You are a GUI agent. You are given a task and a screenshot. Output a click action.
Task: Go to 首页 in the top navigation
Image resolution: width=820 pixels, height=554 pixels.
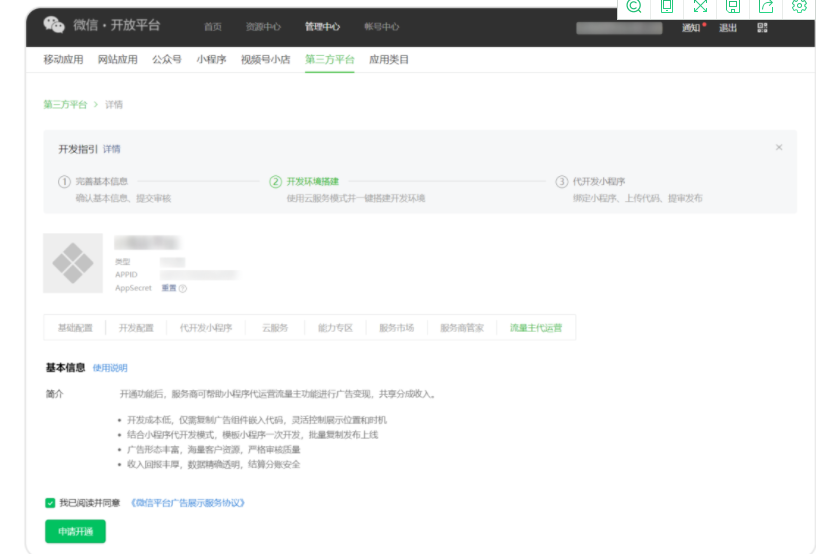(213, 27)
